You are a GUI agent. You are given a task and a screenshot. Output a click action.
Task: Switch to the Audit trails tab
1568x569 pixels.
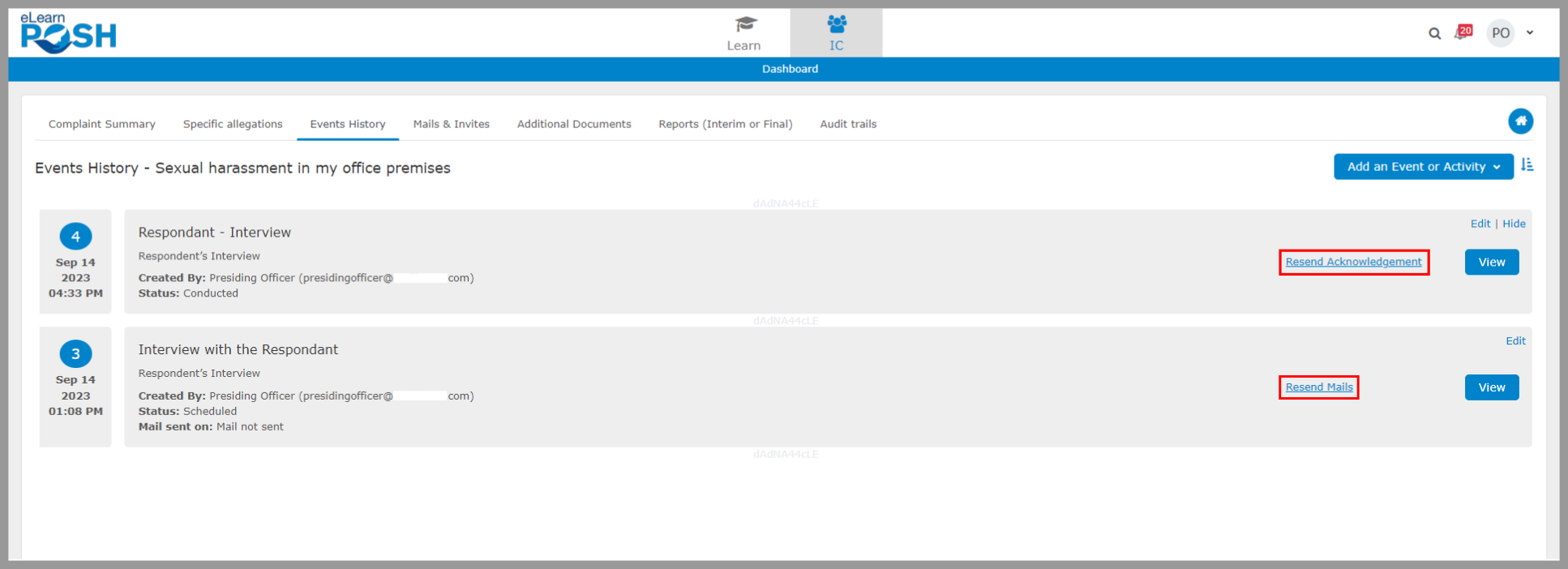pyautogui.click(x=848, y=124)
